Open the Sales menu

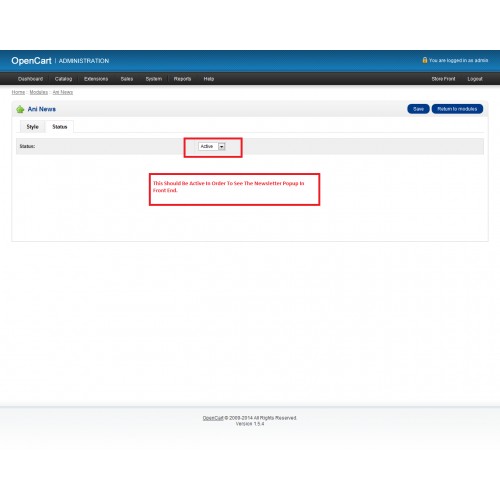127,79
